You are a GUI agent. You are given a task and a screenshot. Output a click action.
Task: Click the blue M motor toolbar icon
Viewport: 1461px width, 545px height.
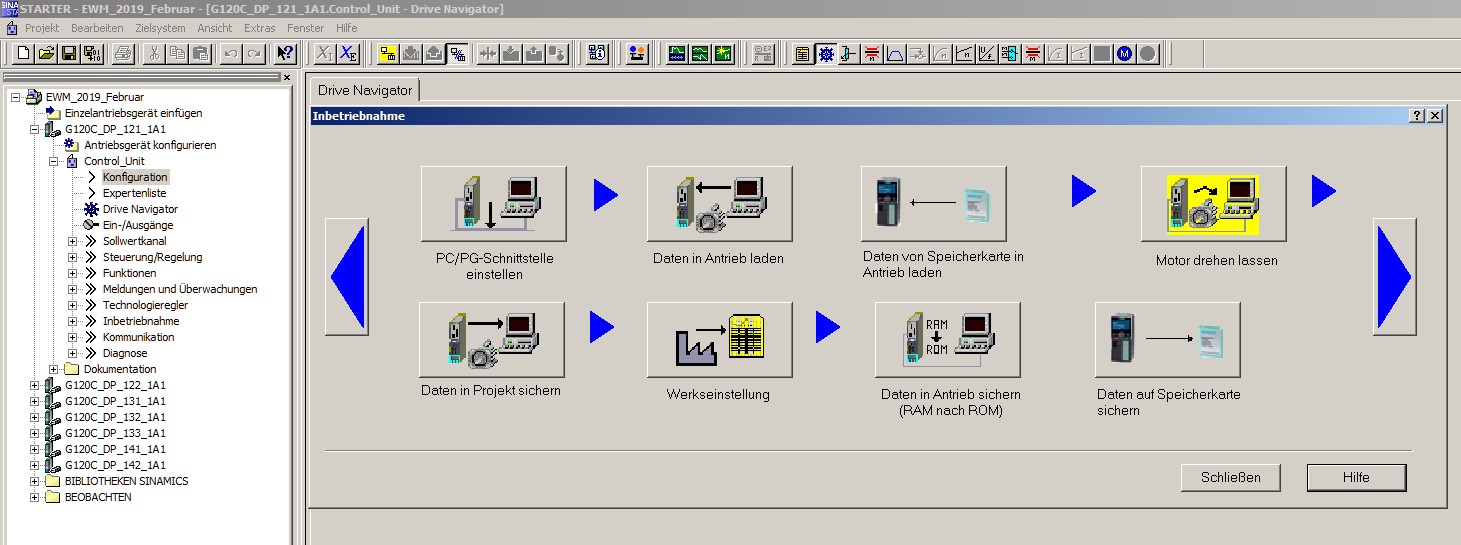(1124, 54)
